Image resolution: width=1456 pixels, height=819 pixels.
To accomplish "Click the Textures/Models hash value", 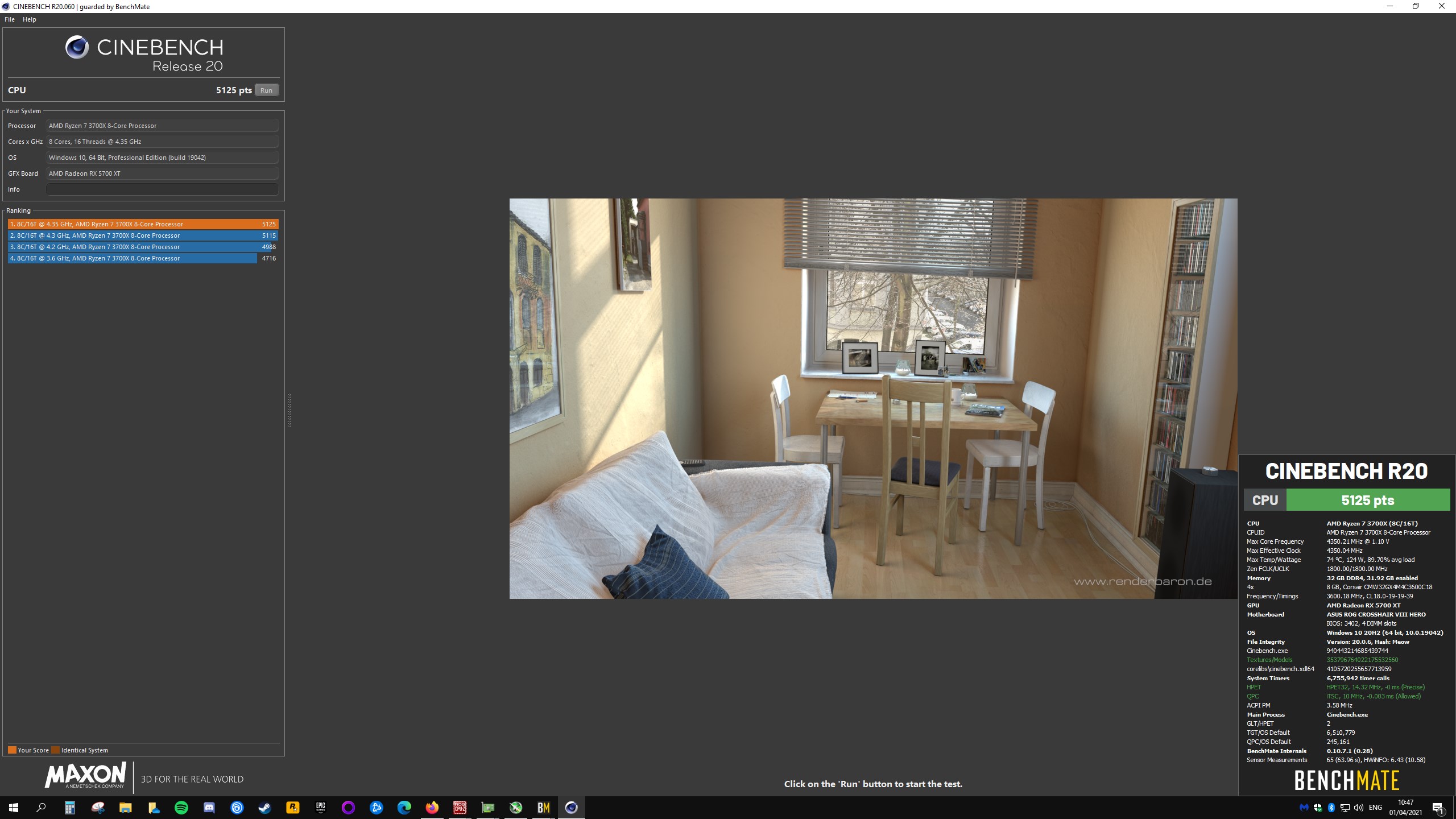I will click(1362, 660).
